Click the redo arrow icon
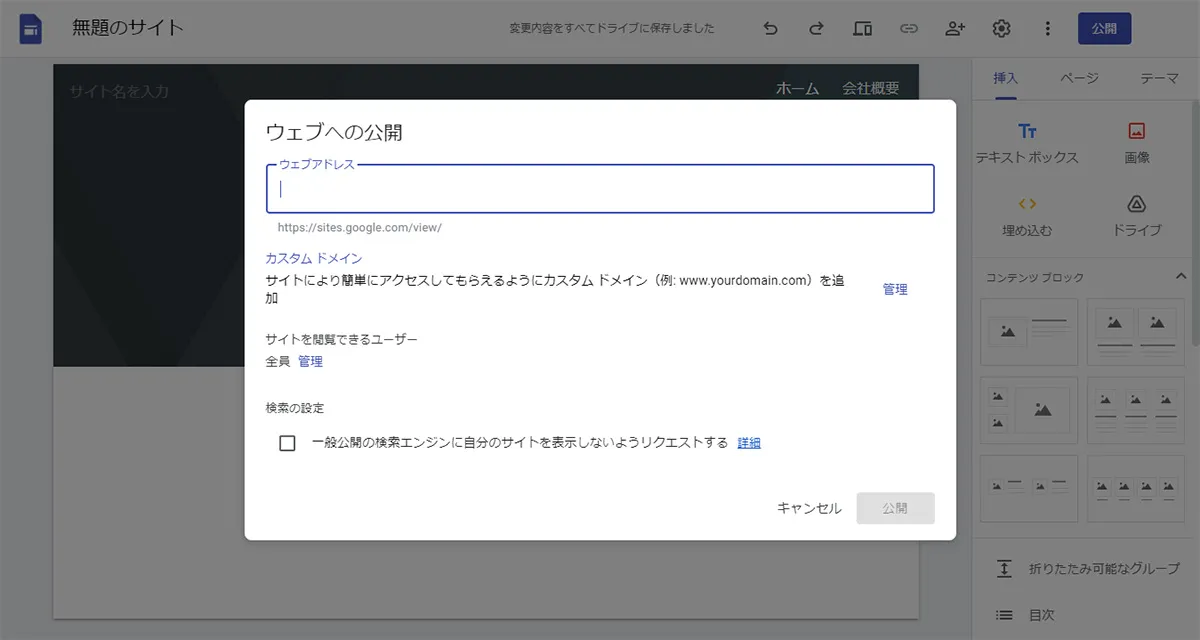1200x640 pixels. 816,28
